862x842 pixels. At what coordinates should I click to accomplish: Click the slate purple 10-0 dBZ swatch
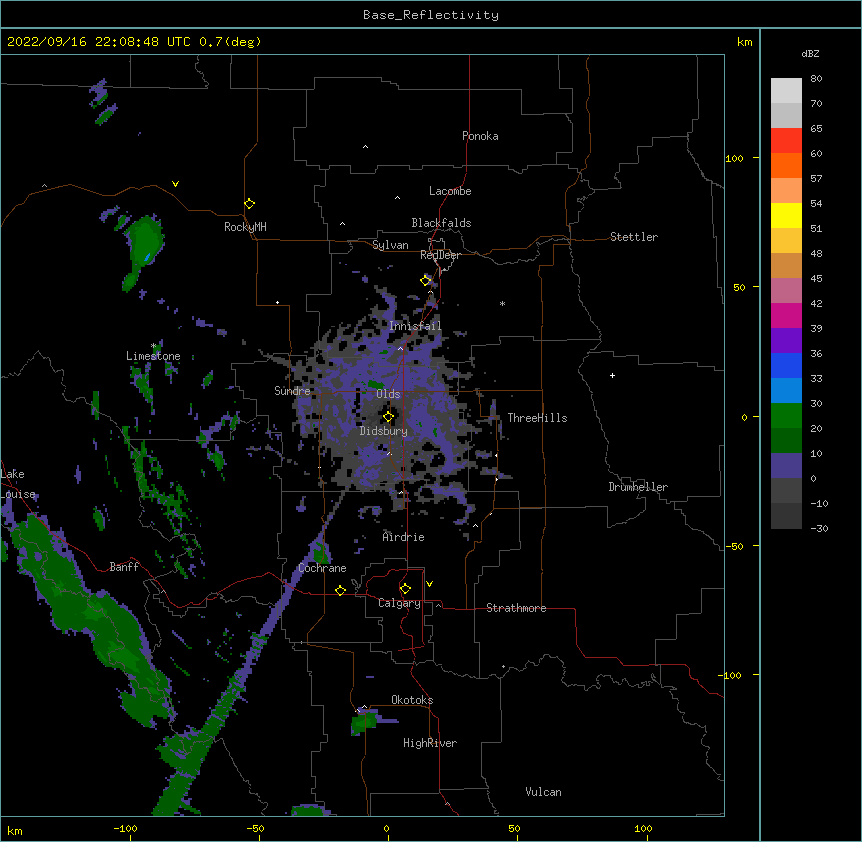click(x=786, y=466)
